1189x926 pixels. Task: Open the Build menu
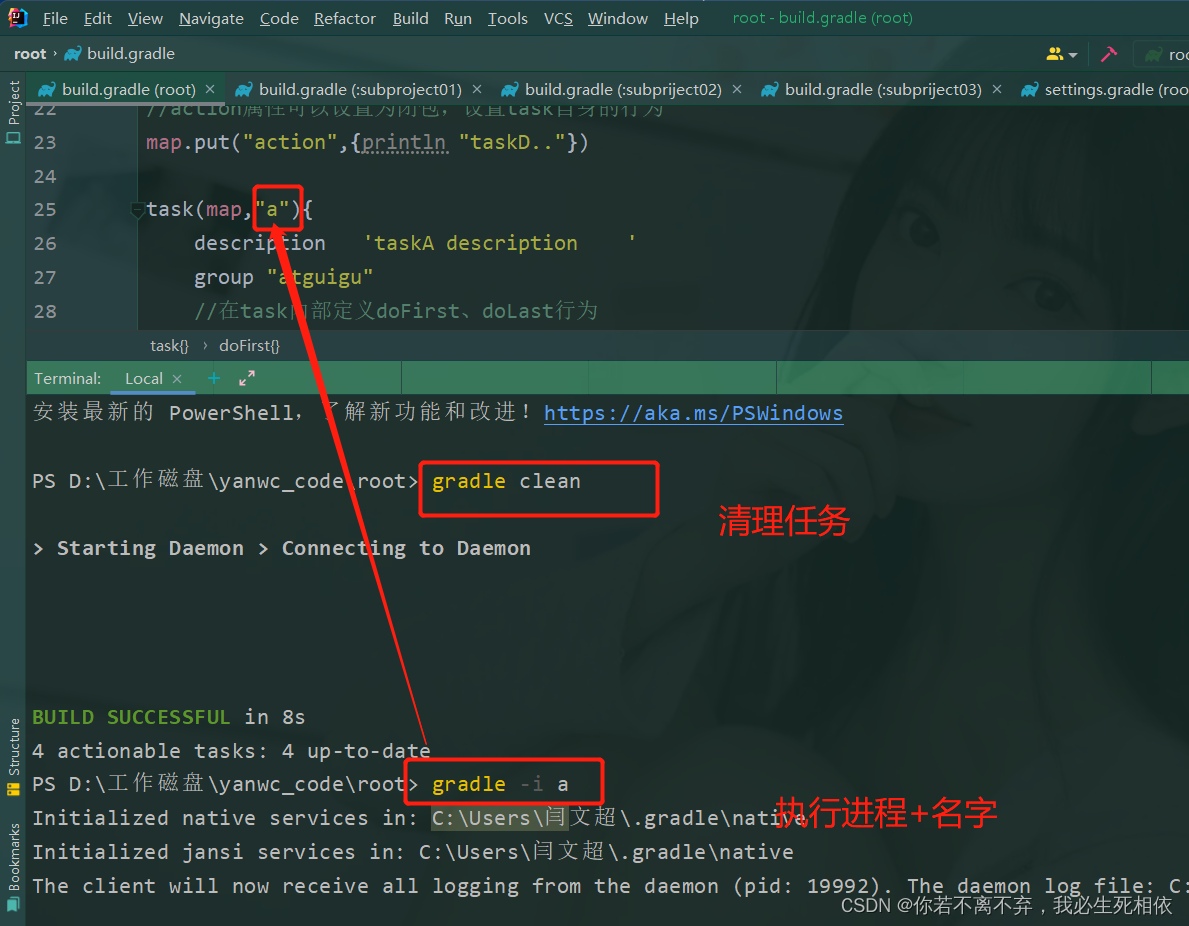(x=410, y=18)
